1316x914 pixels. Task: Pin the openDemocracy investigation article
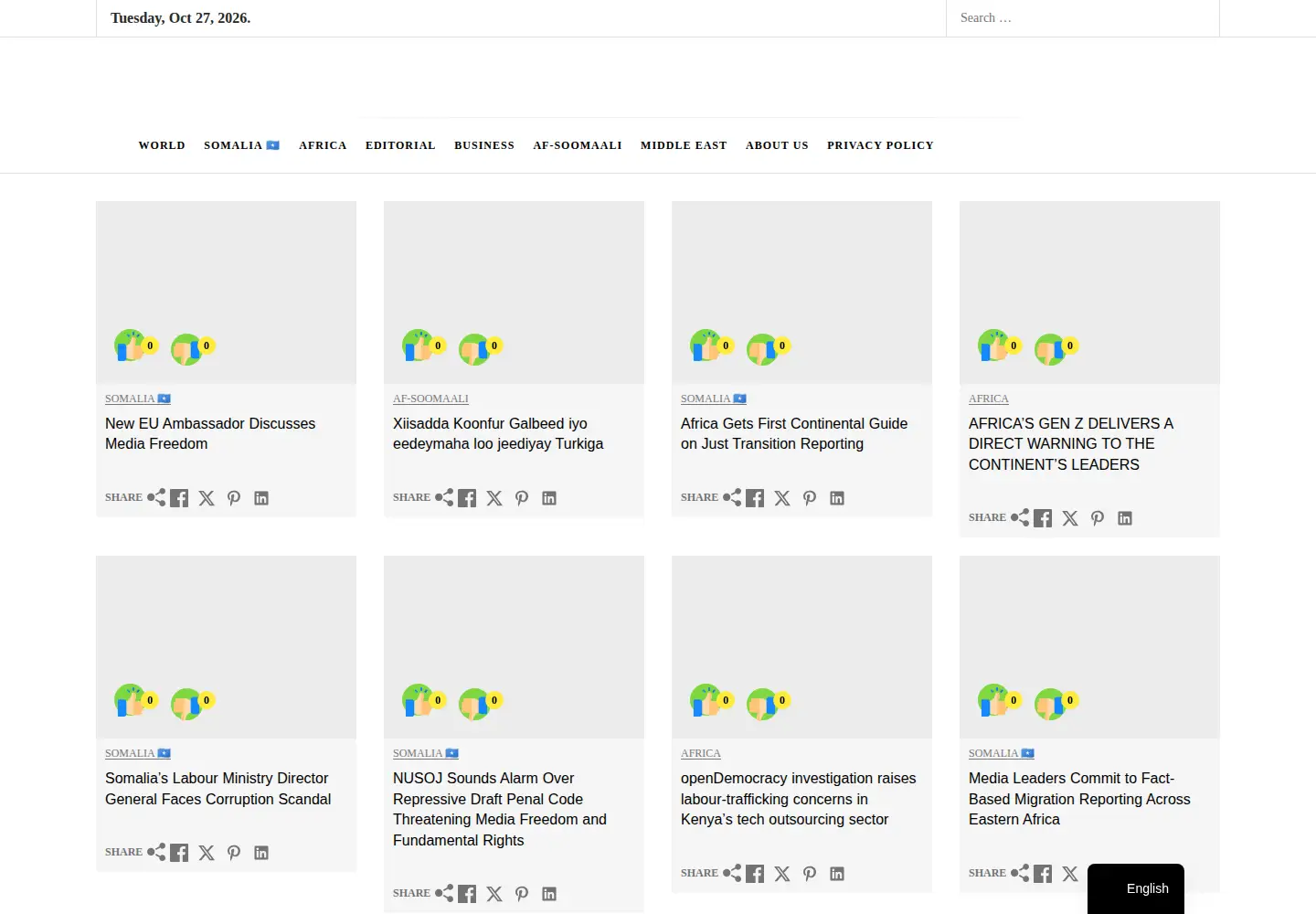click(810, 874)
